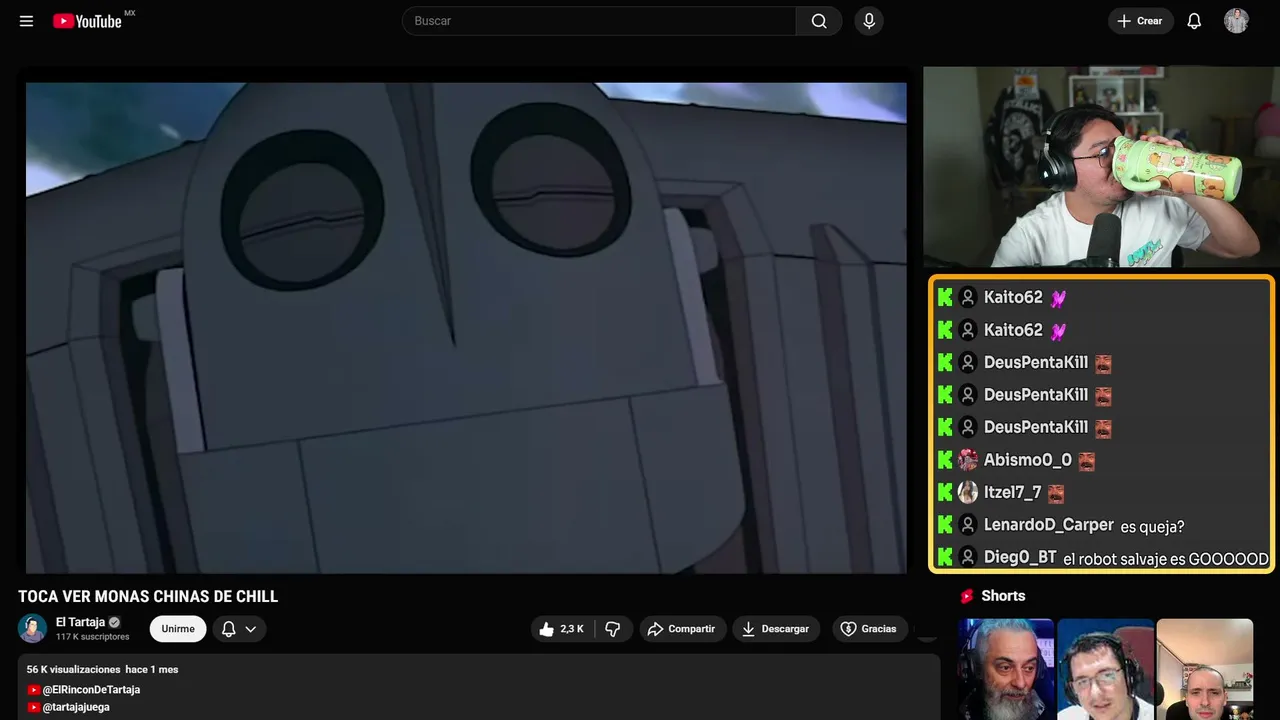Share the video using Compartir
The height and width of the screenshot is (720, 1280).
tap(683, 629)
